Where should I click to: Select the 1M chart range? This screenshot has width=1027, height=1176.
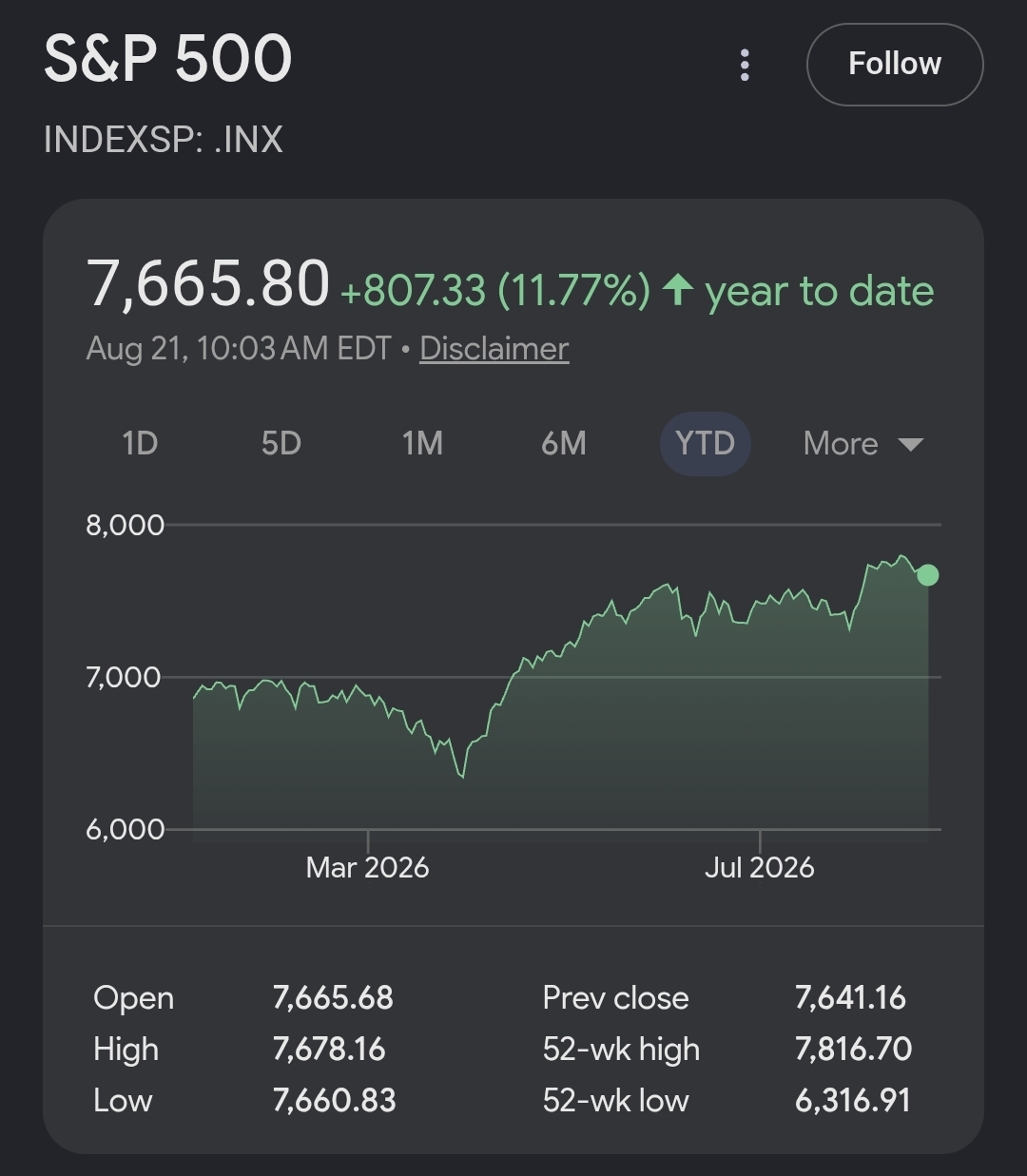click(x=422, y=443)
